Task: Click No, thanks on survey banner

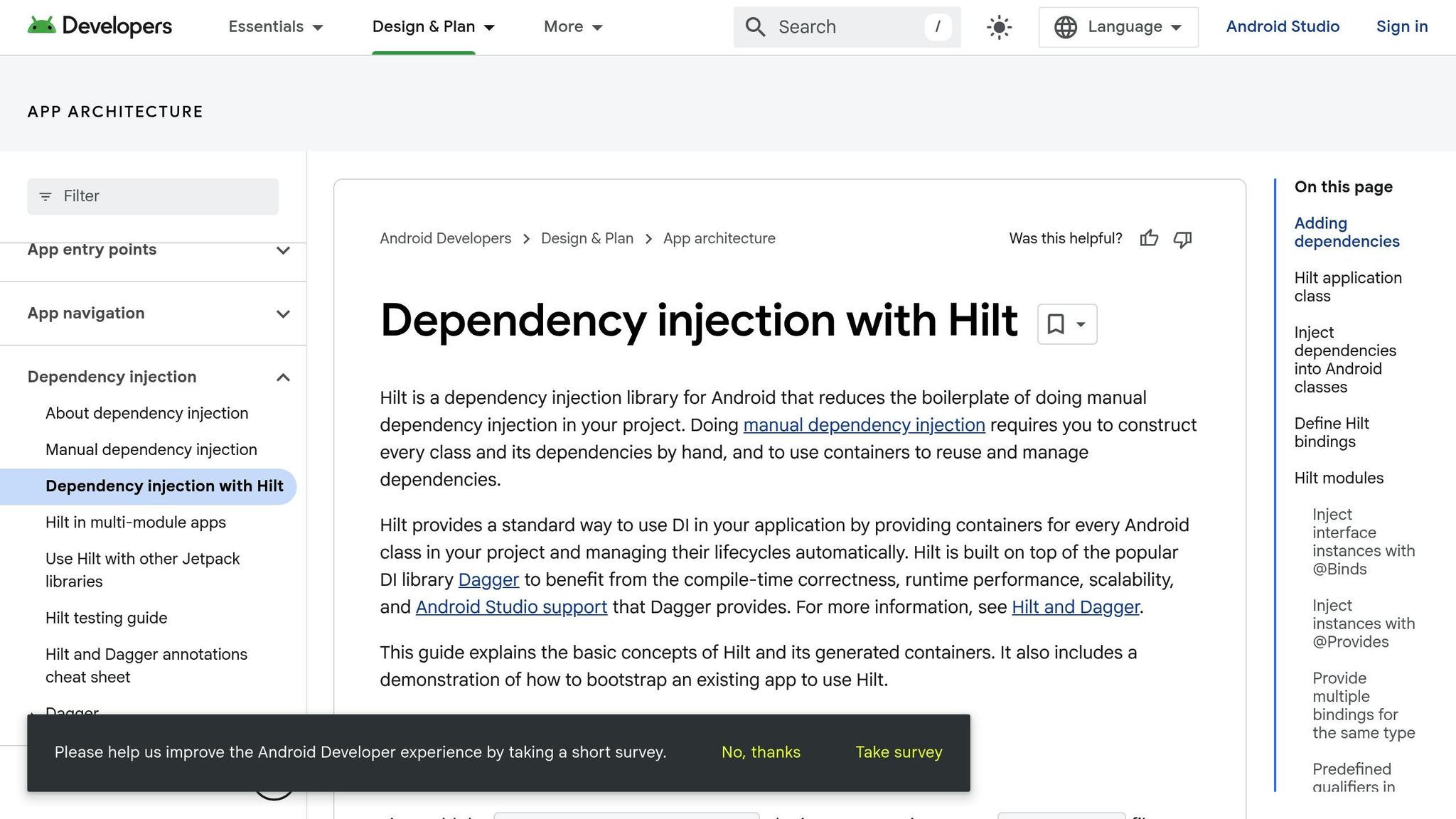Action: [x=761, y=752]
